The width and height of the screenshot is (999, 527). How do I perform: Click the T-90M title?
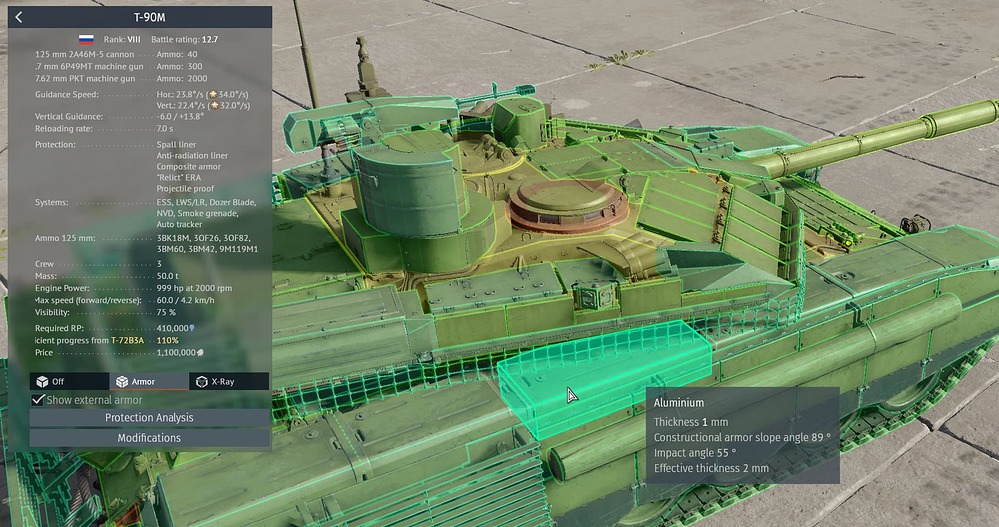(x=149, y=17)
